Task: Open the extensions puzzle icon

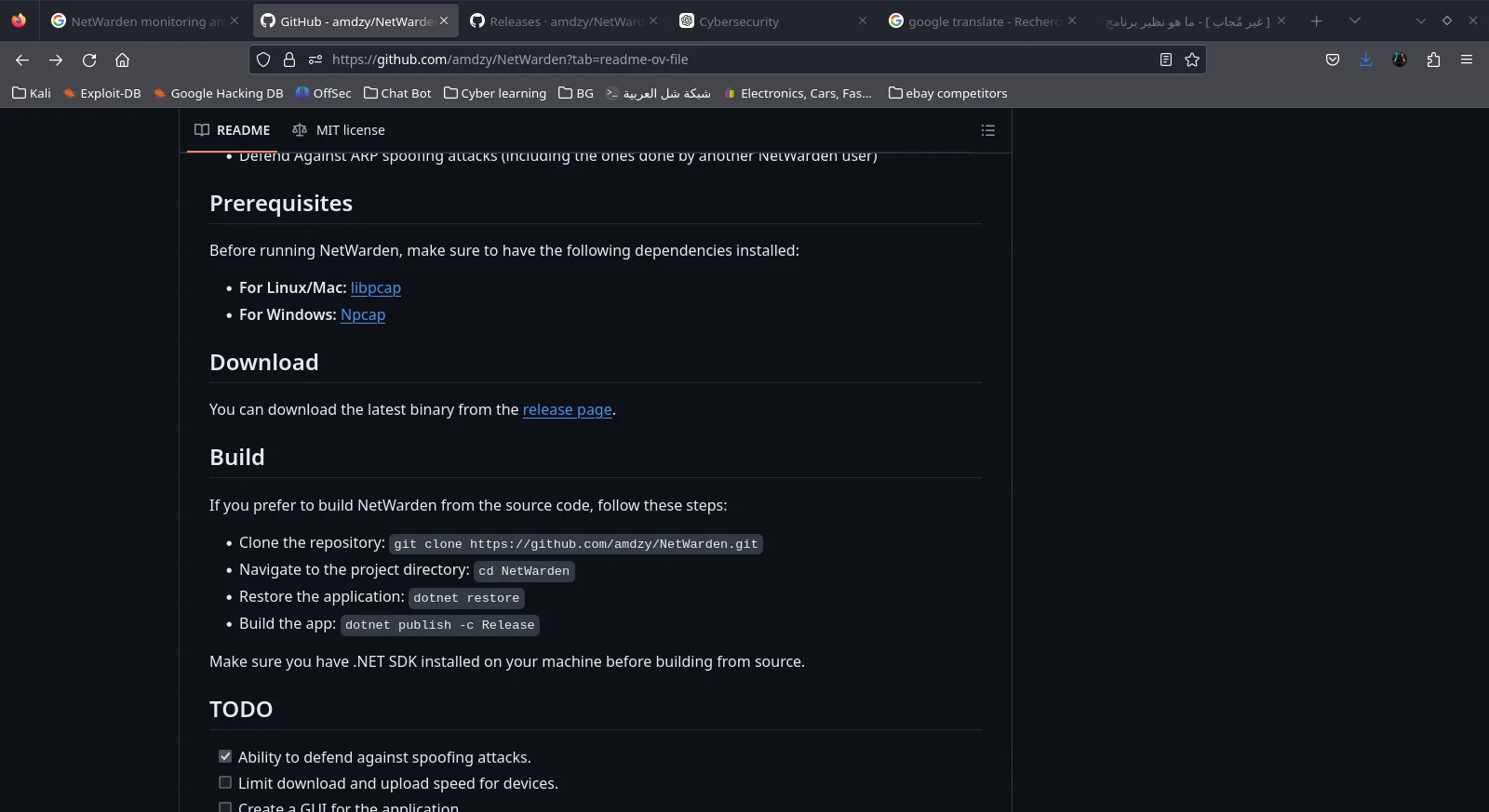Action: pos(1433,60)
